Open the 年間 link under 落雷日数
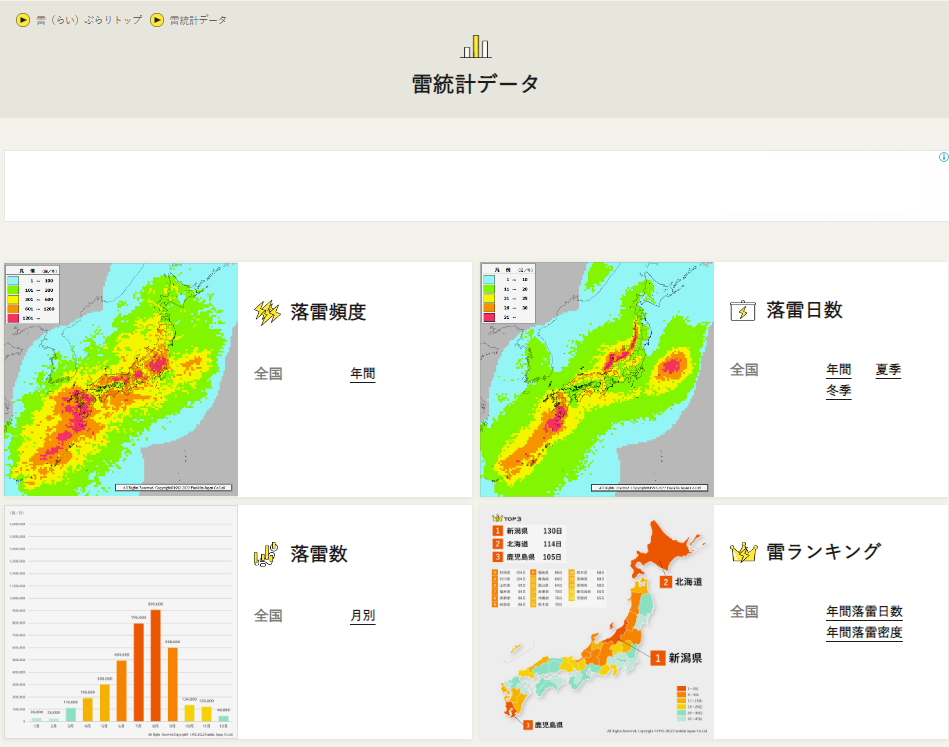Image resolution: width=949 pixels, height=747 pixels. (x=838, y=370)
